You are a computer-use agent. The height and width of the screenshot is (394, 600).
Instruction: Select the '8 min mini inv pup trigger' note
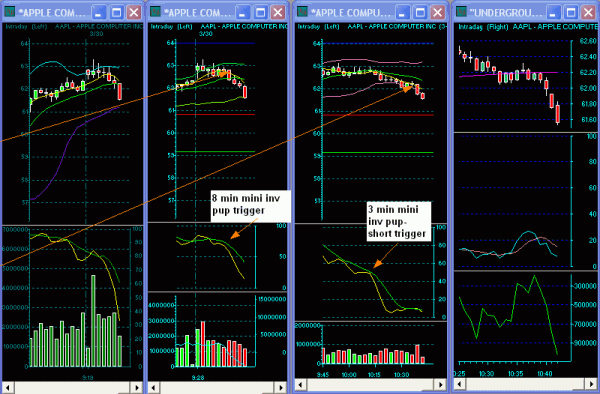click(251, 206)
